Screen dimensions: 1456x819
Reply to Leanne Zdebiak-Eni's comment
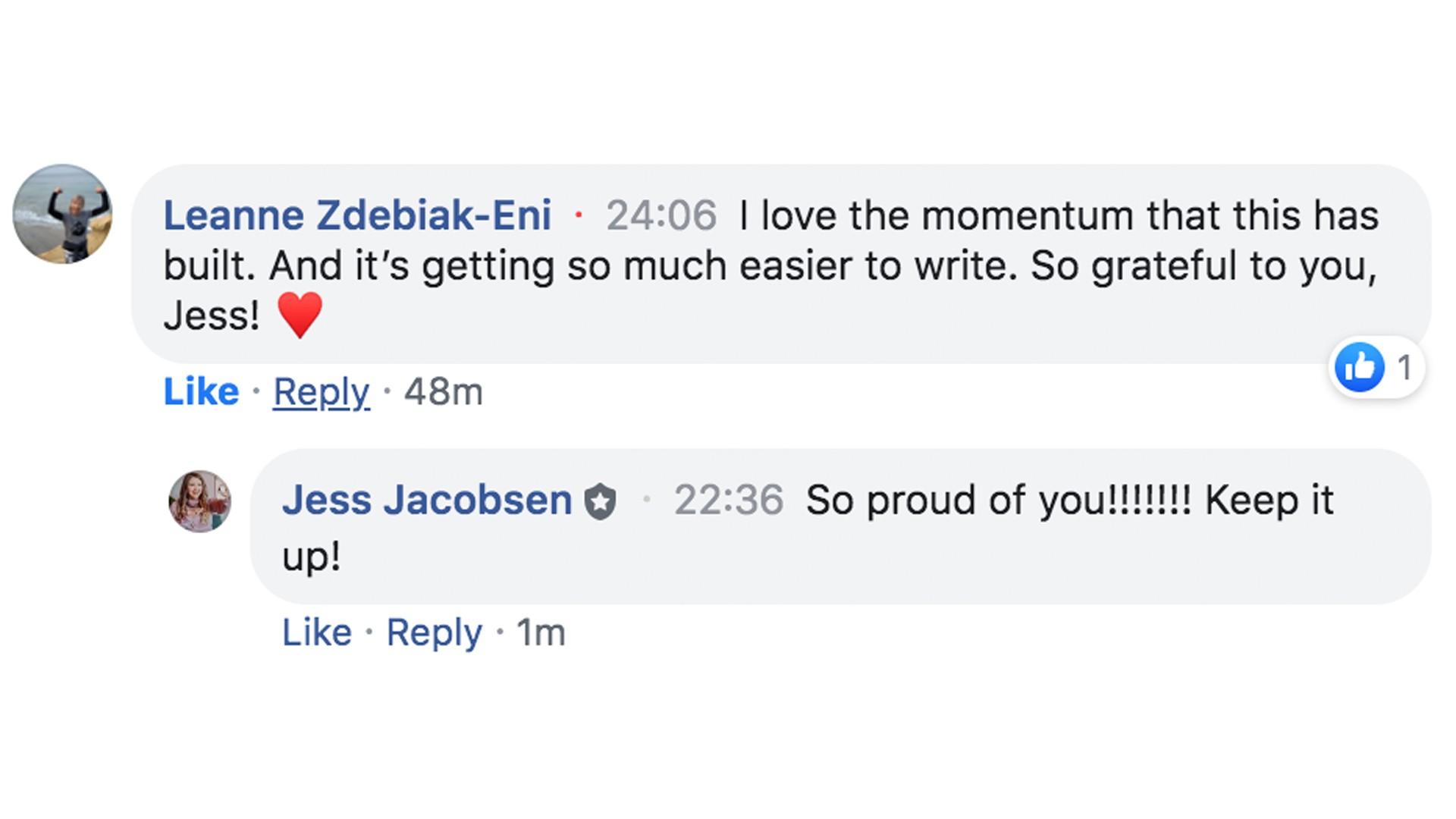pos(322,392)
